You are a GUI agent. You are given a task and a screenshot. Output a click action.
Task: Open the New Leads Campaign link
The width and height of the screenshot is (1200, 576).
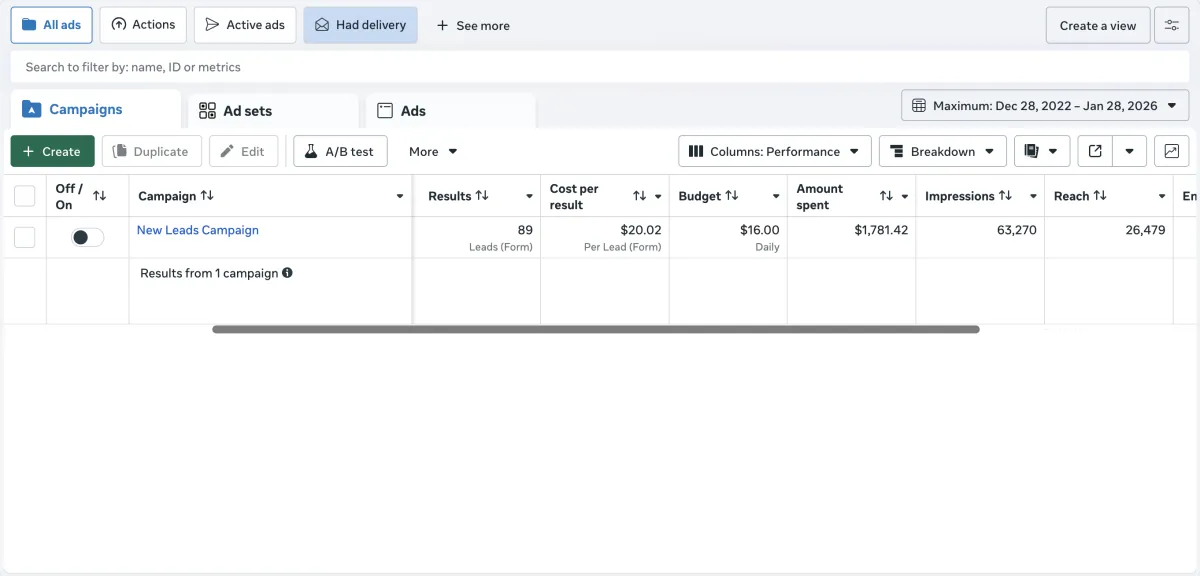point(198,230)
